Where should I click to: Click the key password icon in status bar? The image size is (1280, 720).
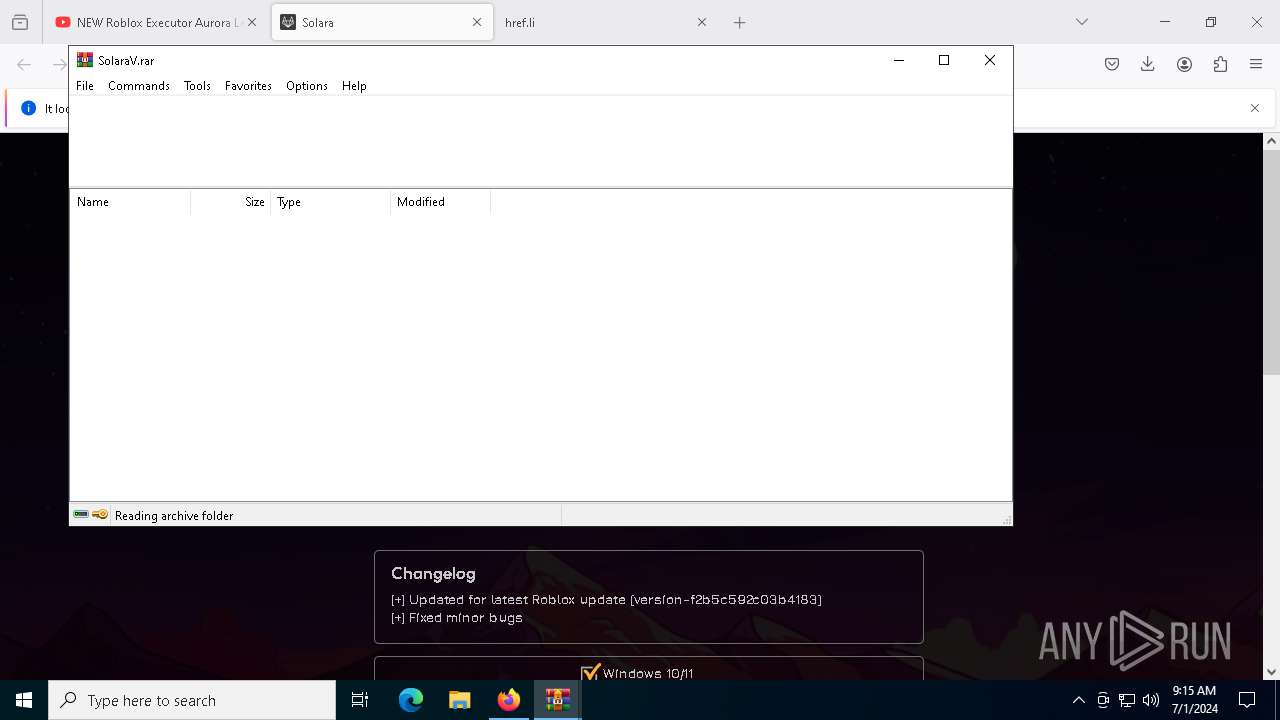click(x=100, y=515)
